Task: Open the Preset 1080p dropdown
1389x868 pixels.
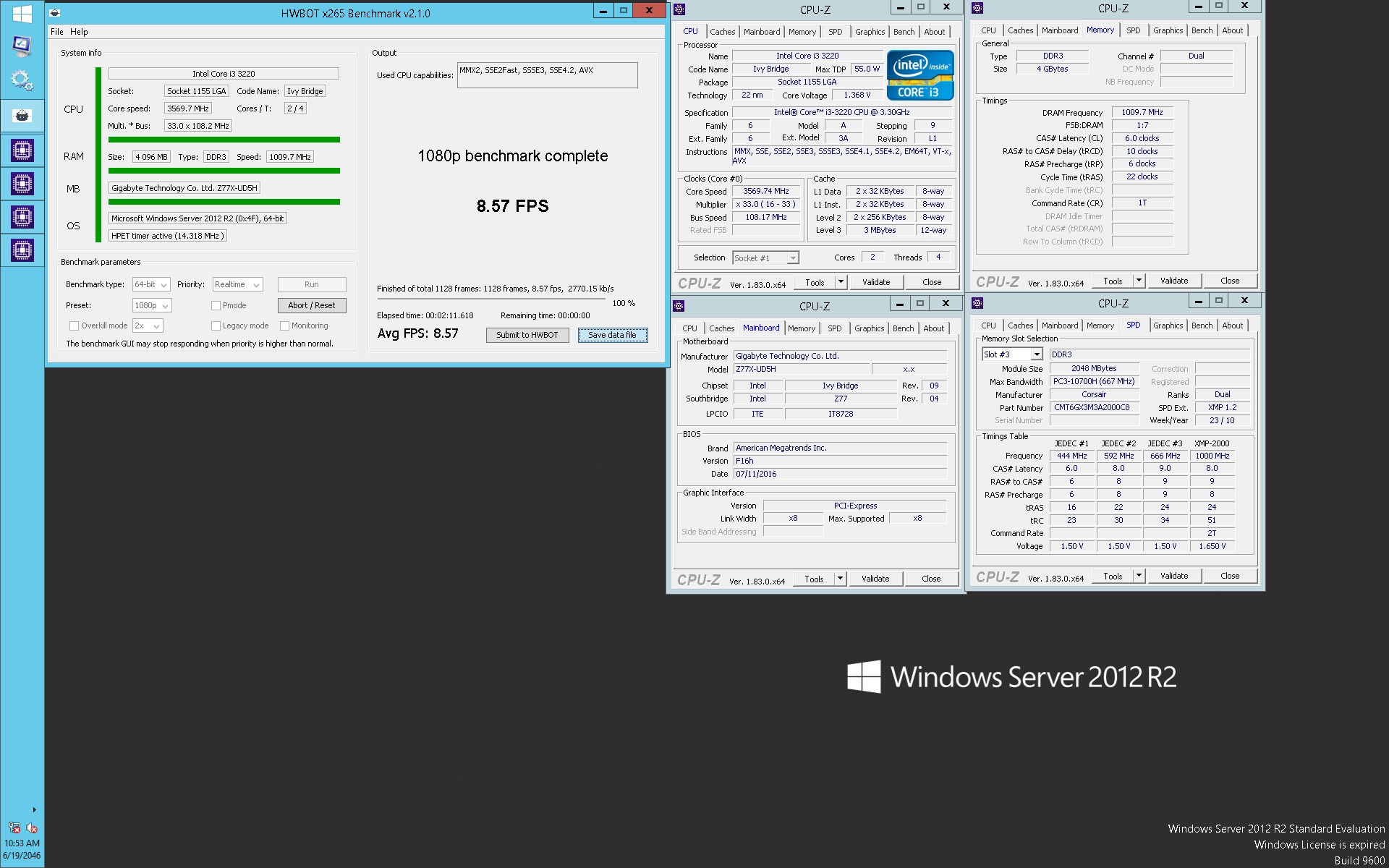Action: coord(152,305)
